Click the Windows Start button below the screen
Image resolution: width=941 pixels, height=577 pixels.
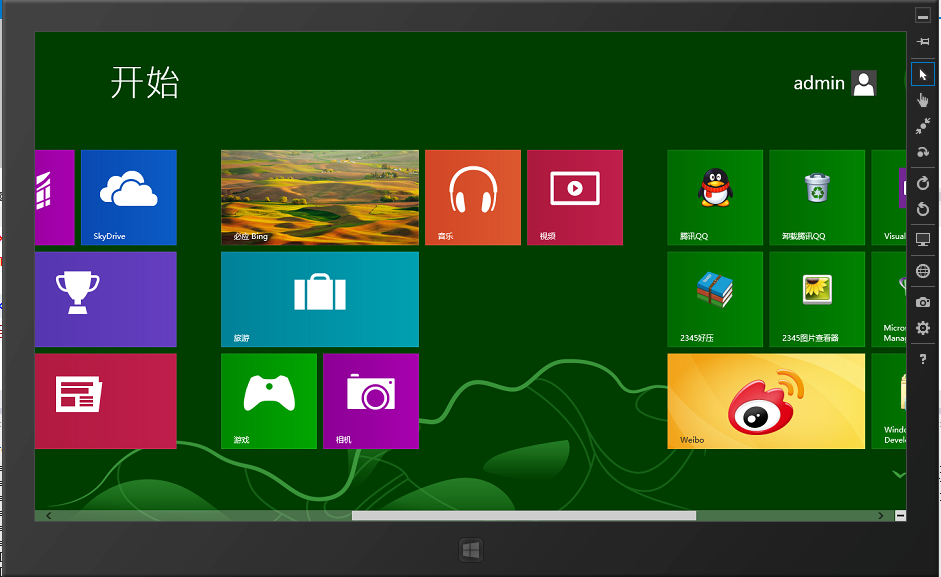(x=470, y=549)
